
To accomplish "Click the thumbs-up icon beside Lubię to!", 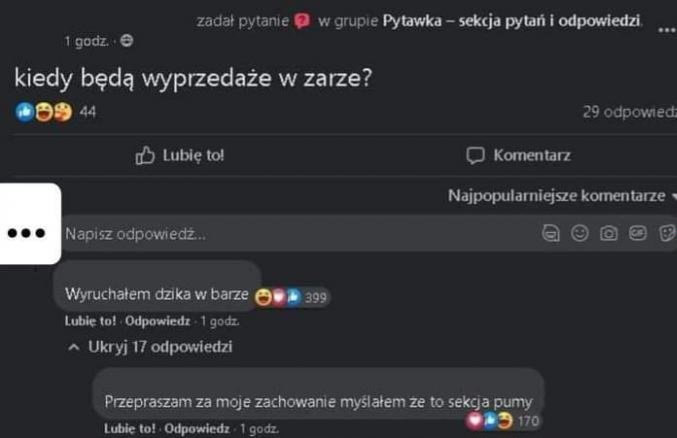I will click(145, 156).
